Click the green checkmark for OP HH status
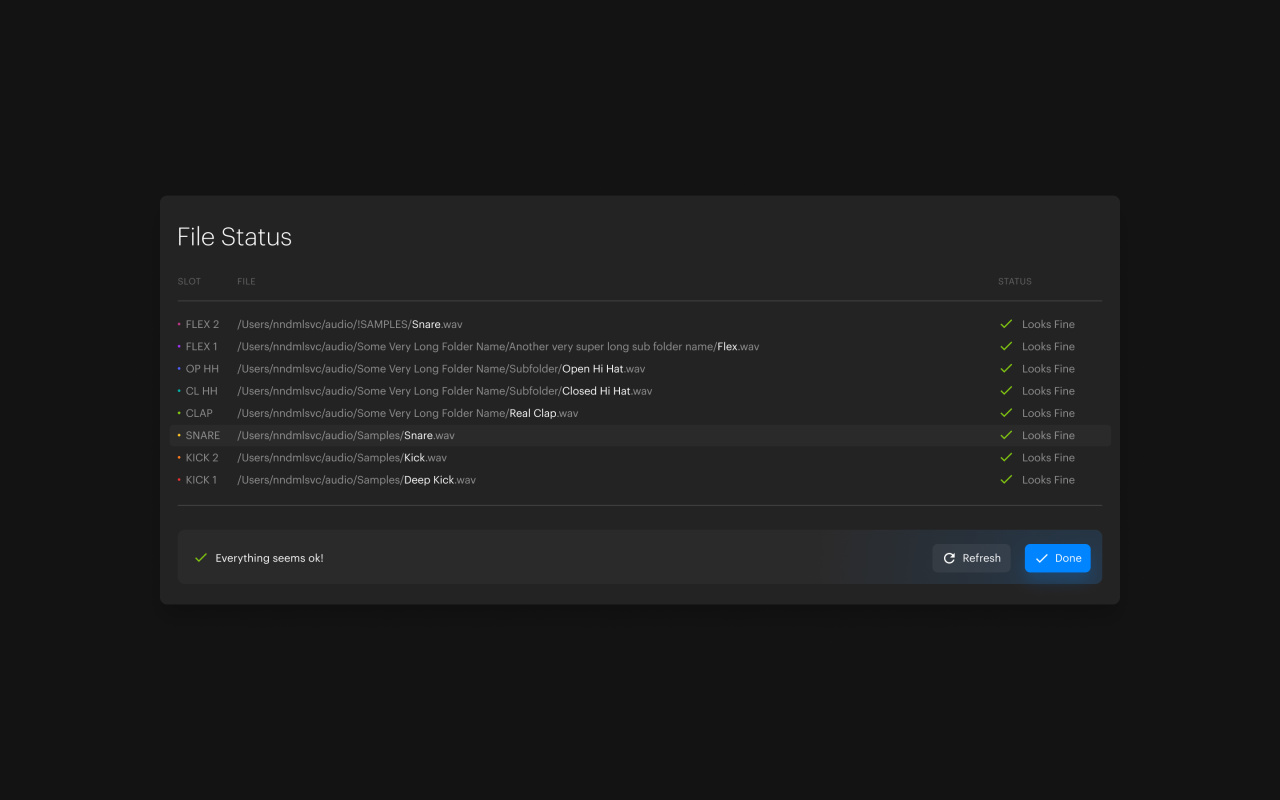 point(1006,369)
